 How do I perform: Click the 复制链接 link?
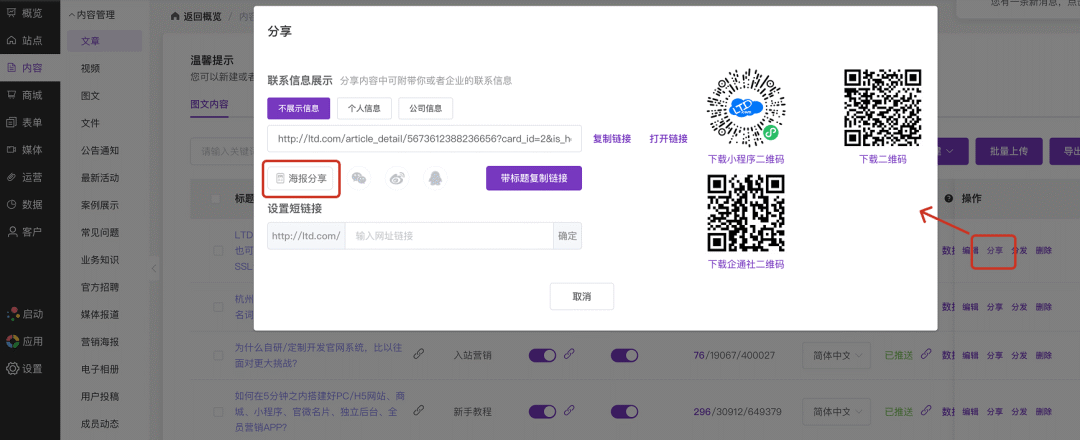coord(612,139)
